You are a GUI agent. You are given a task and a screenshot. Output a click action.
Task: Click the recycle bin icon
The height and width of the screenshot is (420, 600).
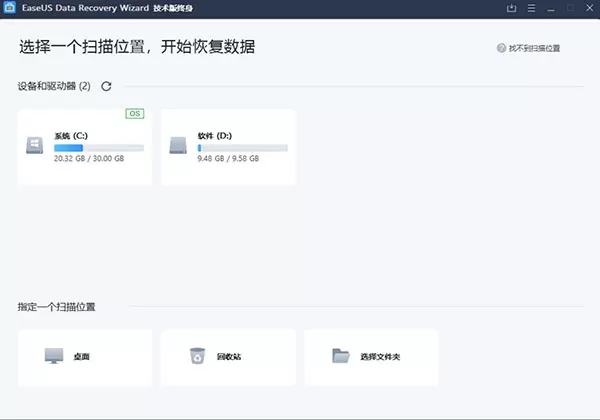coord(197,356)
